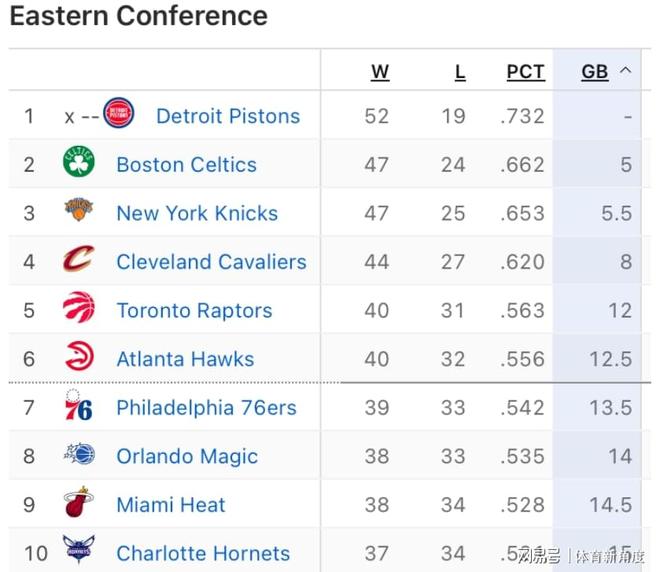660x572 pixels.
Task: Open the Boston Celtics team page
Action: pos(186,165)
